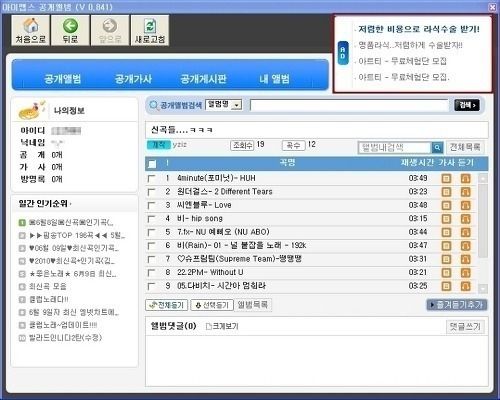Image resolution: width=500 pixels, height=400 pixels.
Task: Click the green 뒤로 back button
Action: click(x=70, y=30)
